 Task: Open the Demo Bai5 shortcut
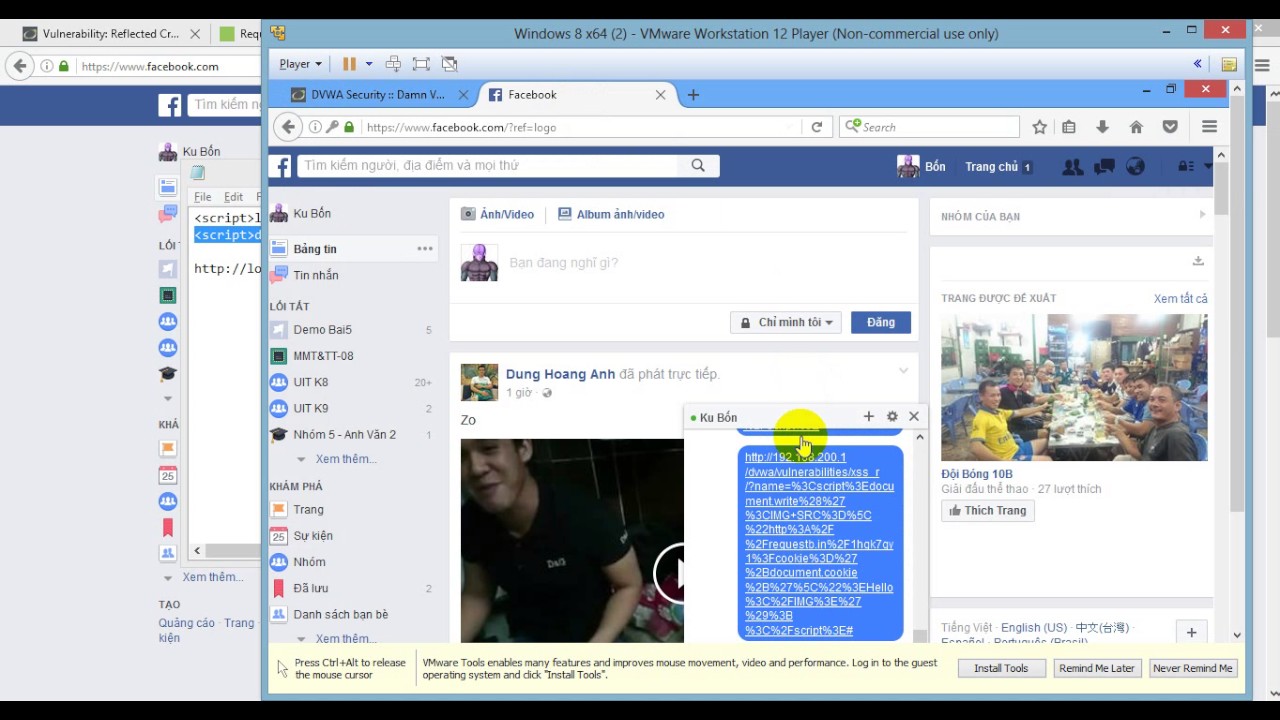coord(322,330)
